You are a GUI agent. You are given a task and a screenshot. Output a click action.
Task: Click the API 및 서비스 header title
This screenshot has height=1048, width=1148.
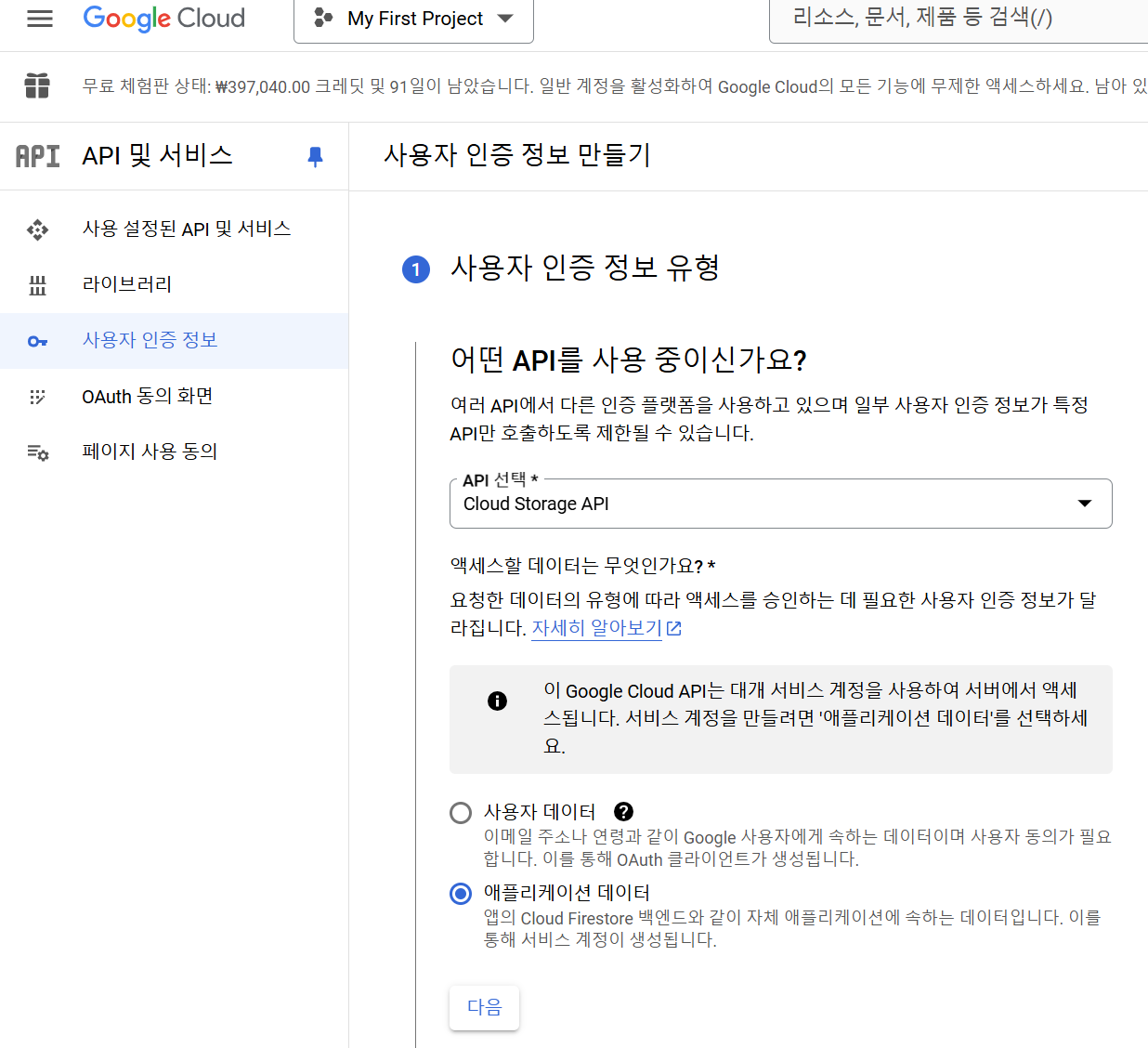(x=157, y=155)
